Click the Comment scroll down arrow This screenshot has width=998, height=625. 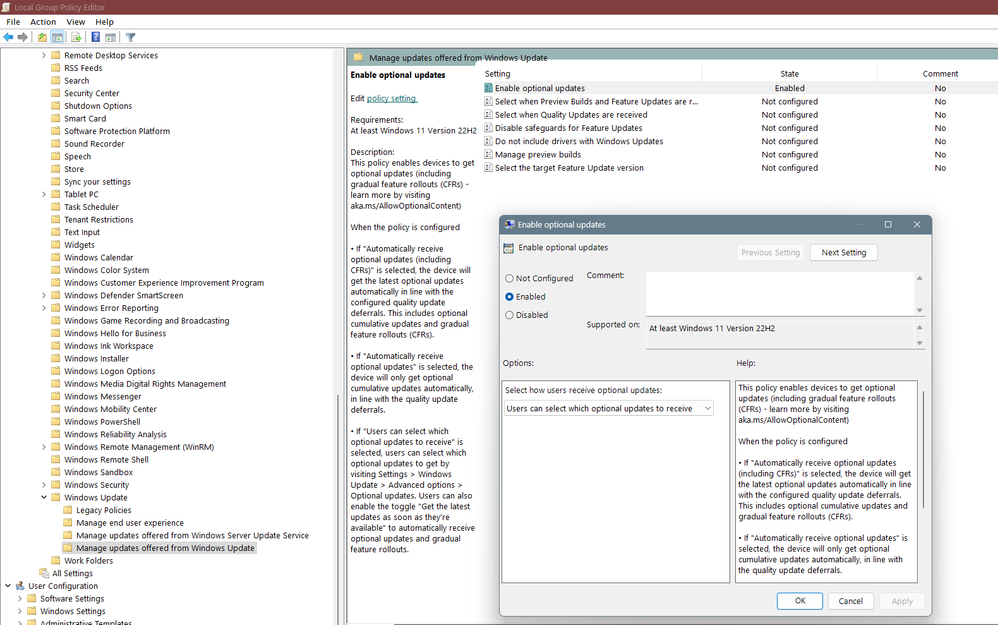point(919,310)
